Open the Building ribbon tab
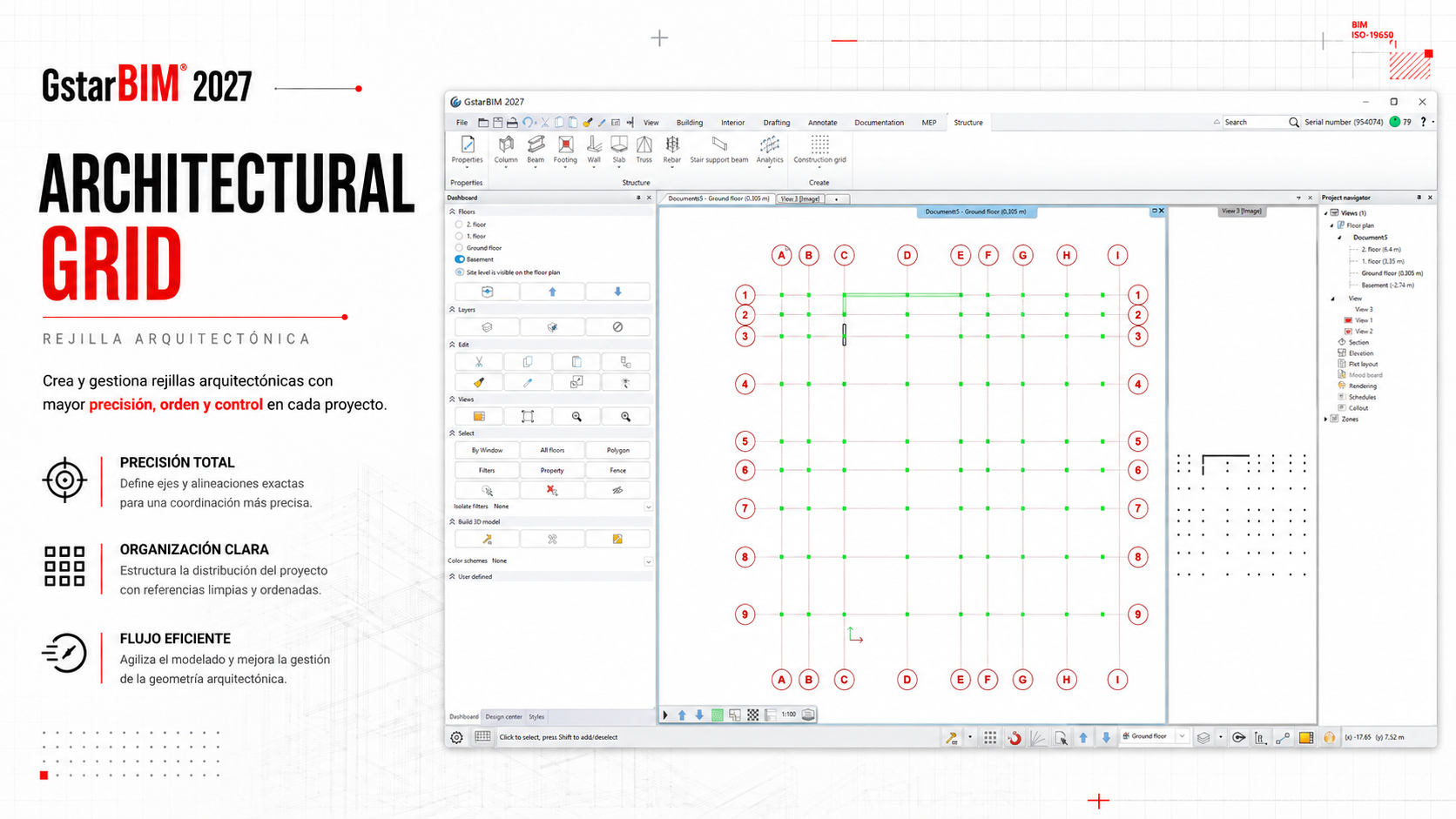This screenshot has height=819, width=1456. point(690,123)
